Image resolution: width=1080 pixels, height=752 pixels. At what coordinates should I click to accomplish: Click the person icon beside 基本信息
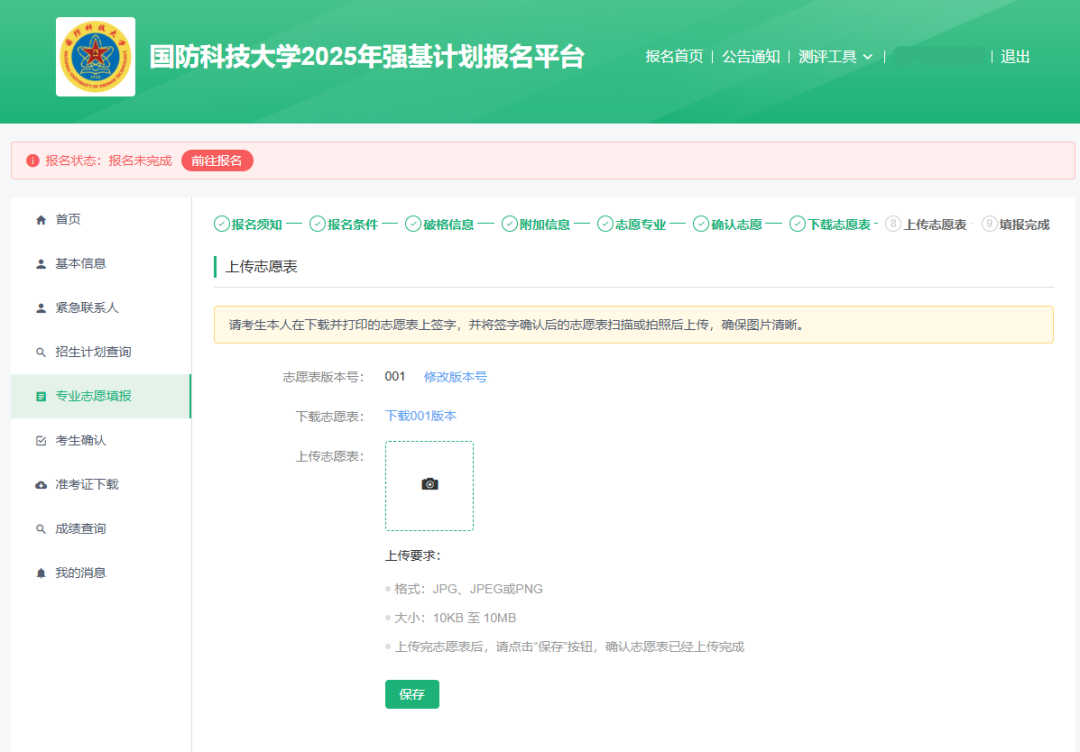pyautogui.click(x=41, y=264)
